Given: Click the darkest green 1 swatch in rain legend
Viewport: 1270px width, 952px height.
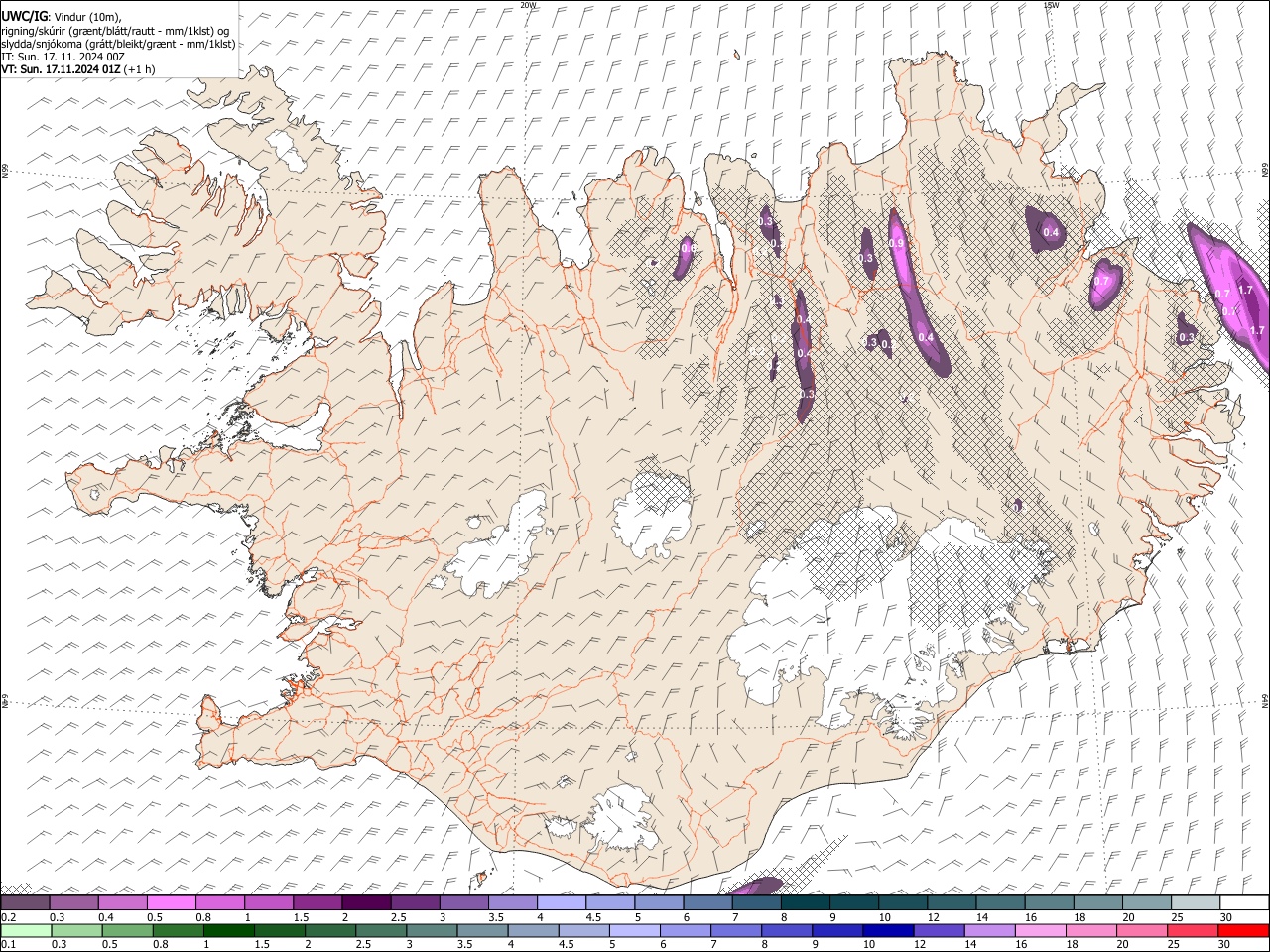Looking at the screenshot, I should tap(228, 930).
